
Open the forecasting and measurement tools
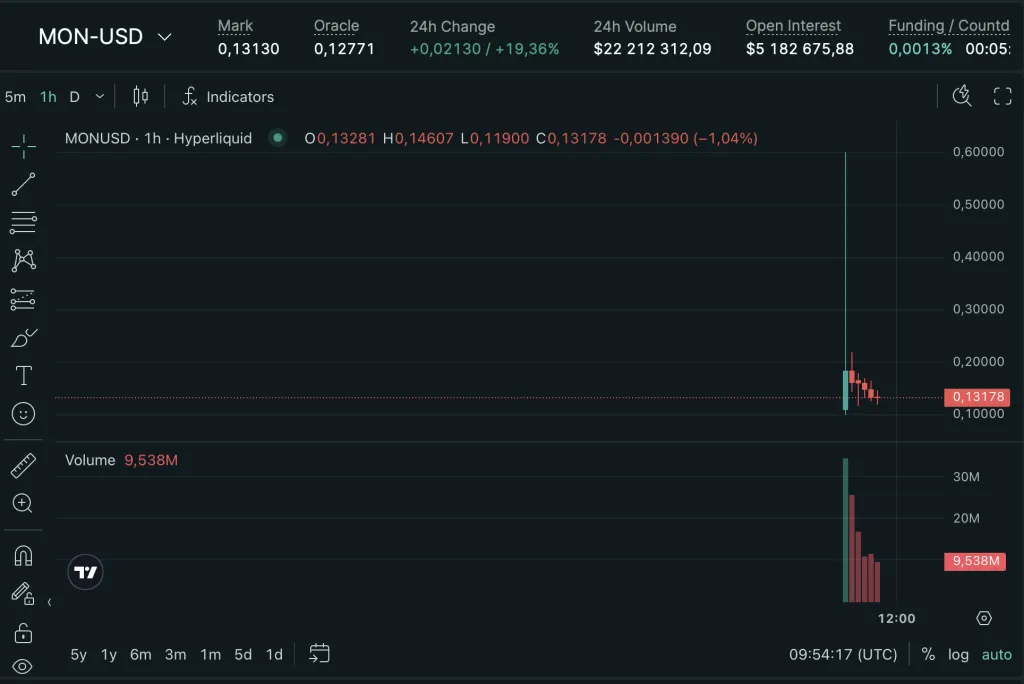point(24,299)
